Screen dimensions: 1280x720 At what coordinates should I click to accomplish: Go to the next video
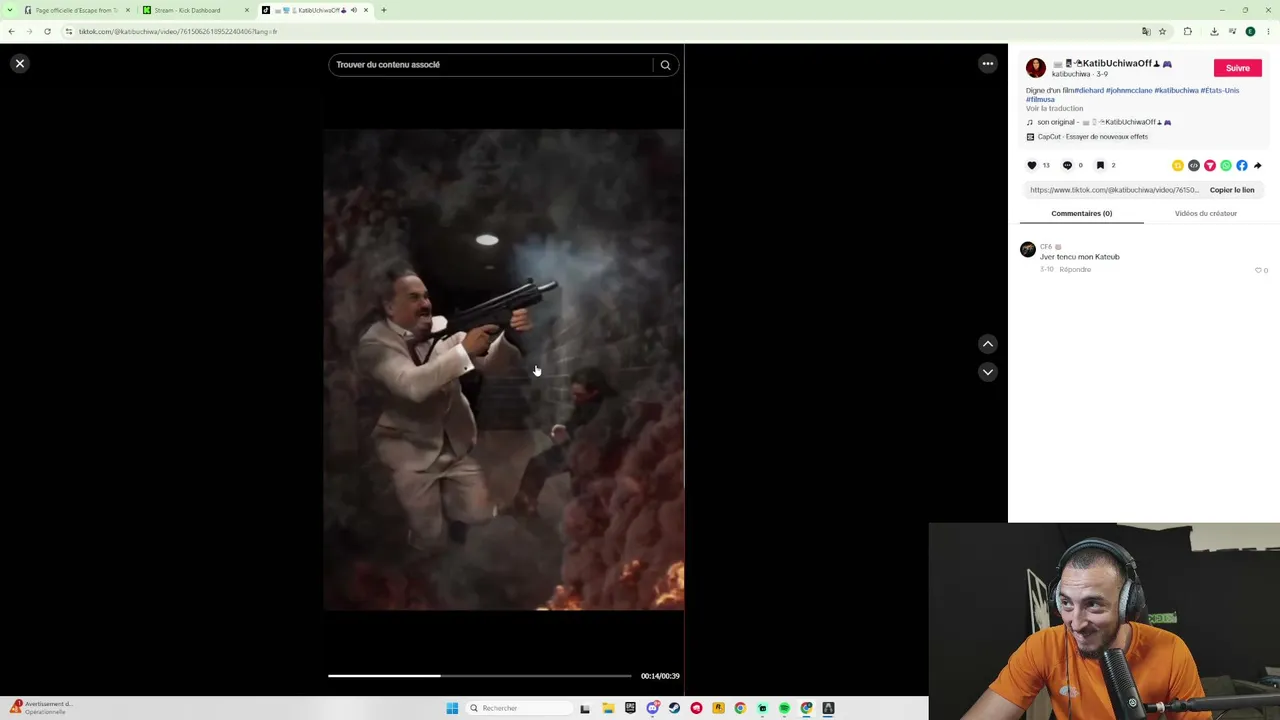pyautogui.click(x=987, y=372)
